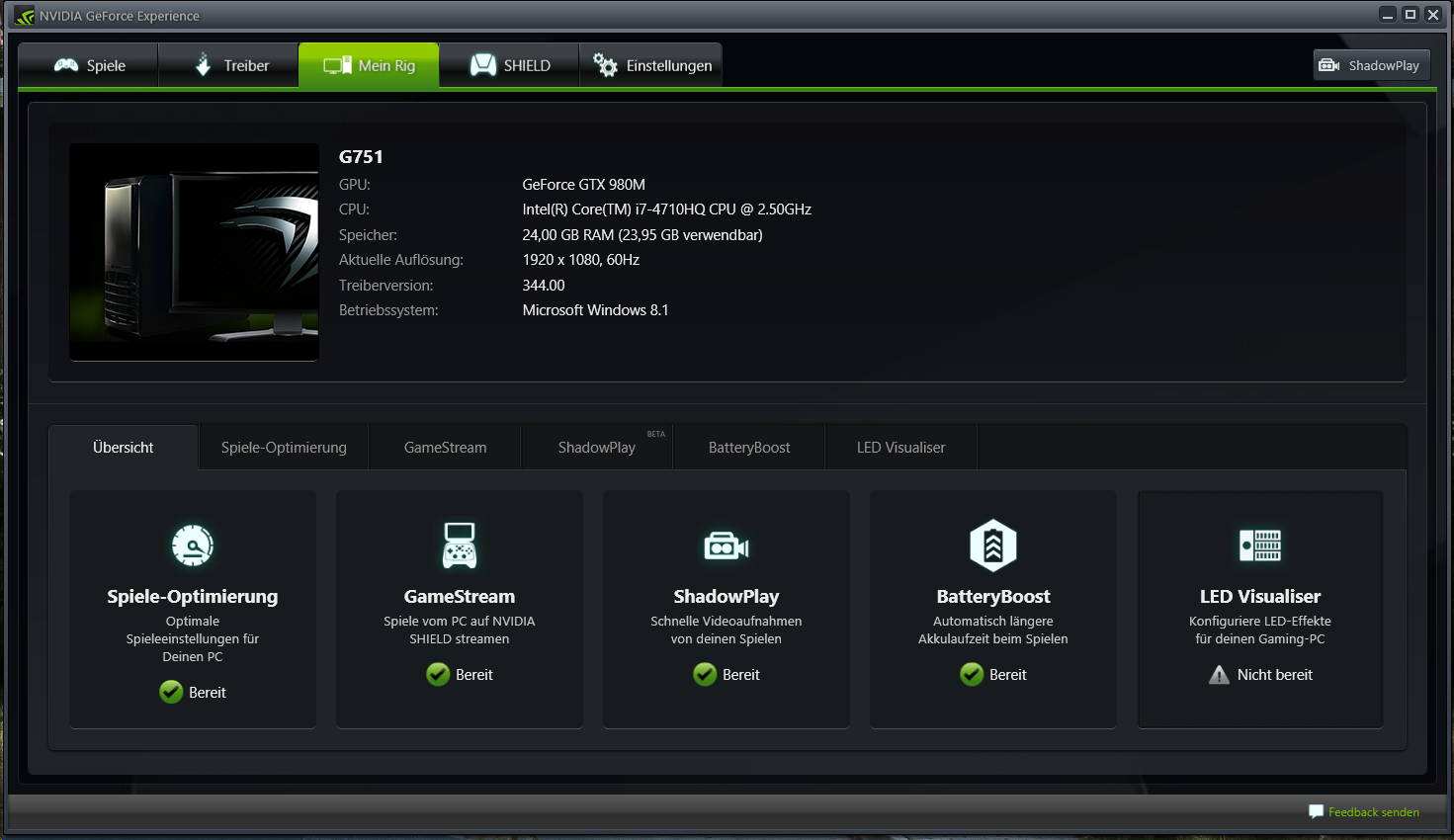The width and height of the screenshot is (1454, 840).
Task: Click the Nicht bereit status text
Action: 1275,674
